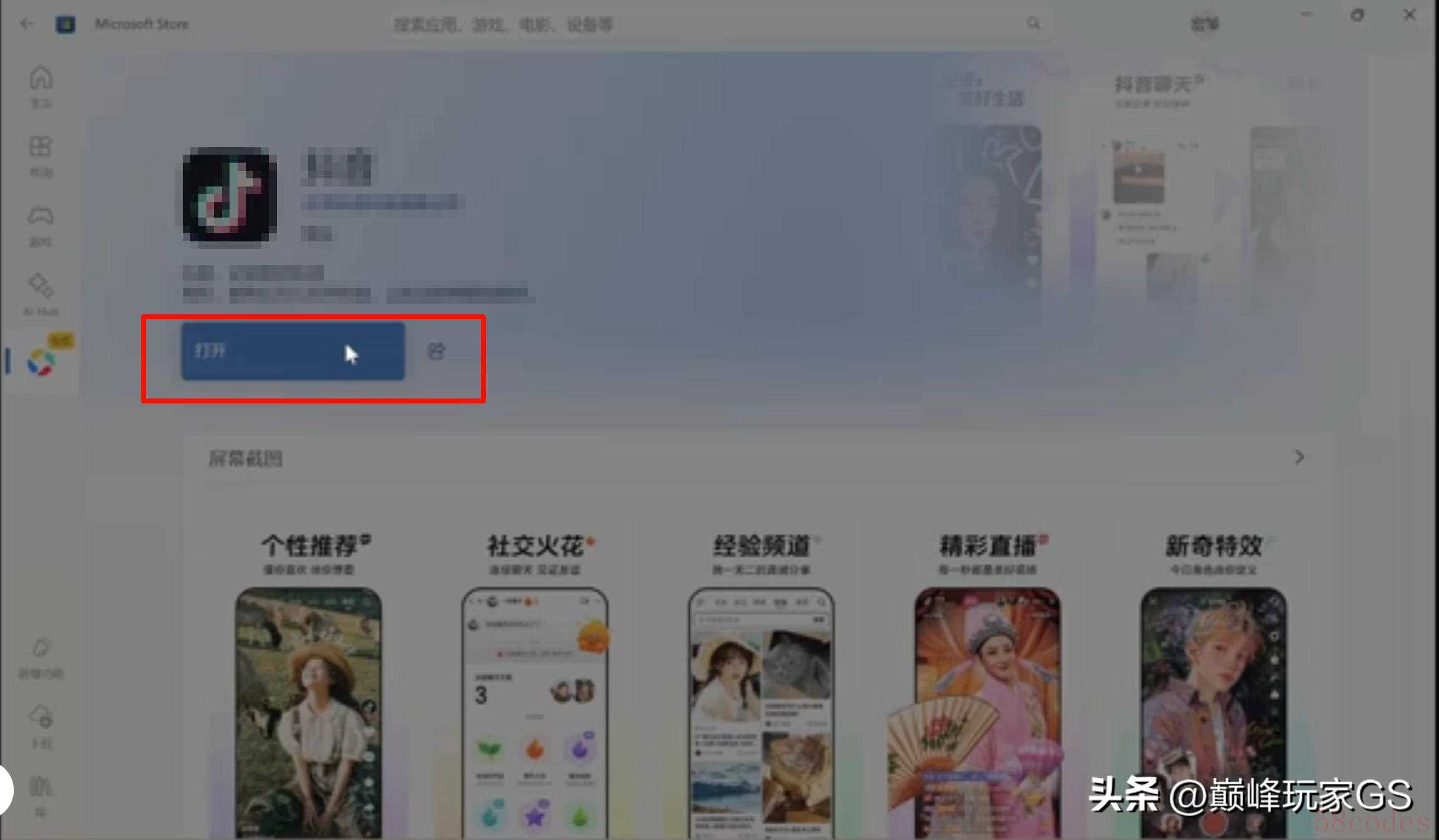
Task: Click the back arrow in the title bar
Action: click(26, 24)
